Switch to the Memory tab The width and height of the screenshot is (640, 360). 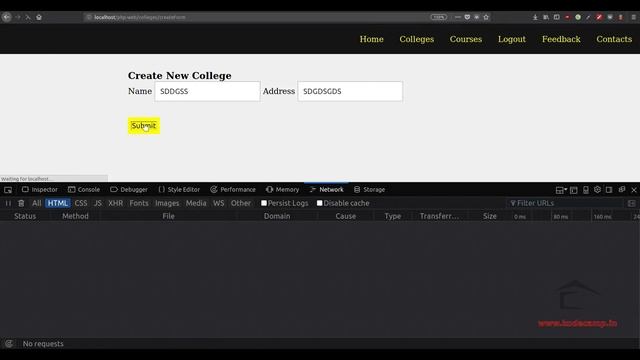click(282, 189)
